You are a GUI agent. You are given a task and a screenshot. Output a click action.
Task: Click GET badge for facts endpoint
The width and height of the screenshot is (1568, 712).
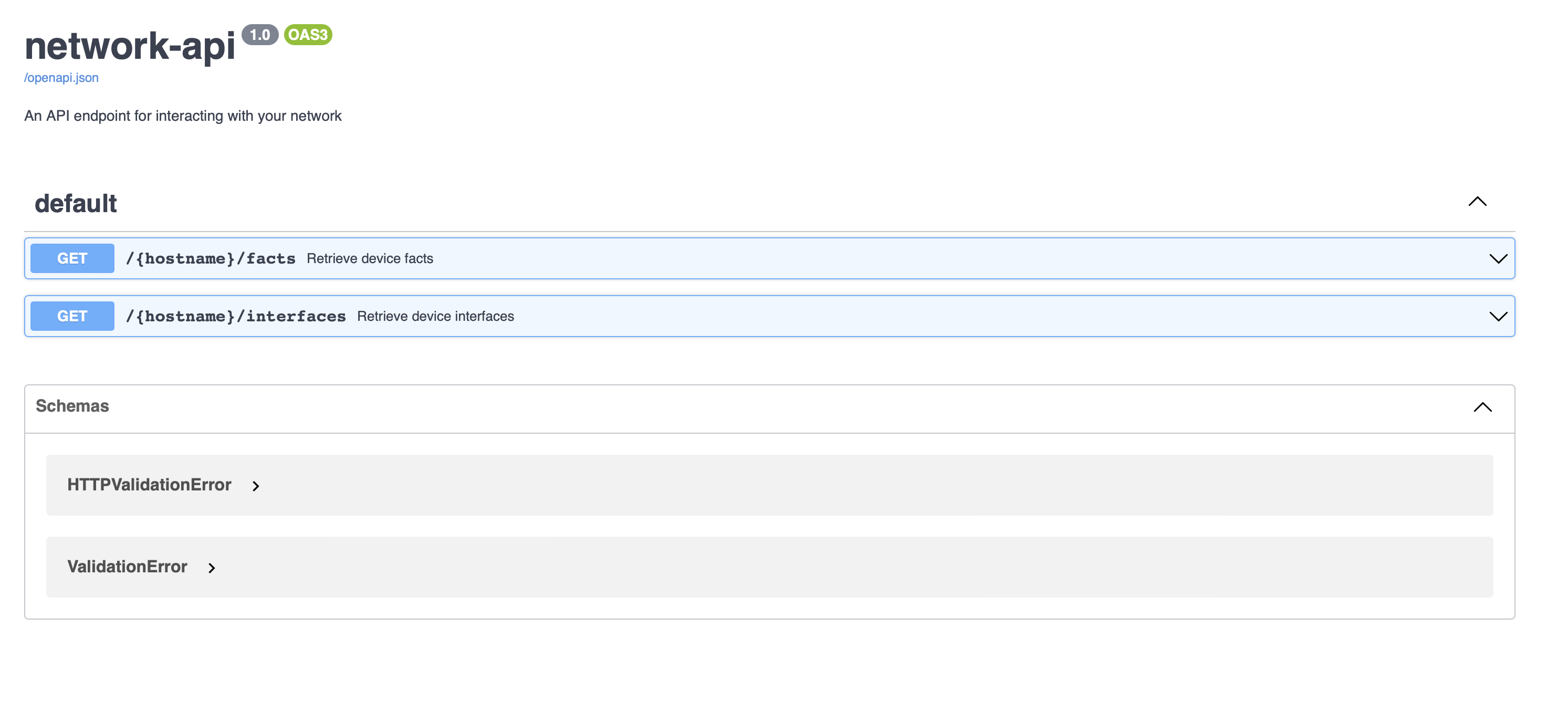point(72,259)
